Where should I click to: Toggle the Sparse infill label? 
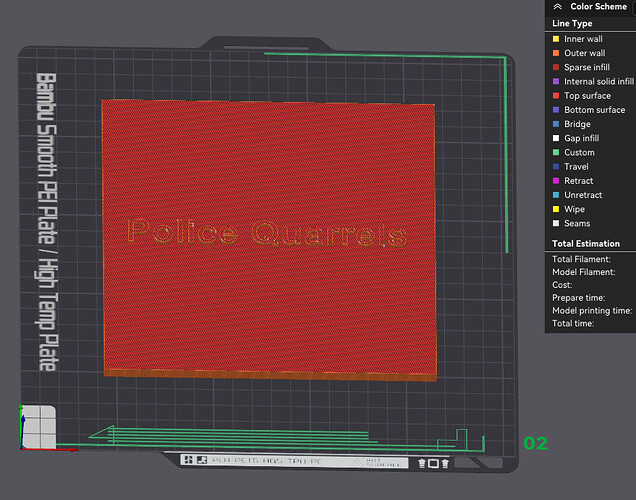pyautogui.click(x=587, y=67)
